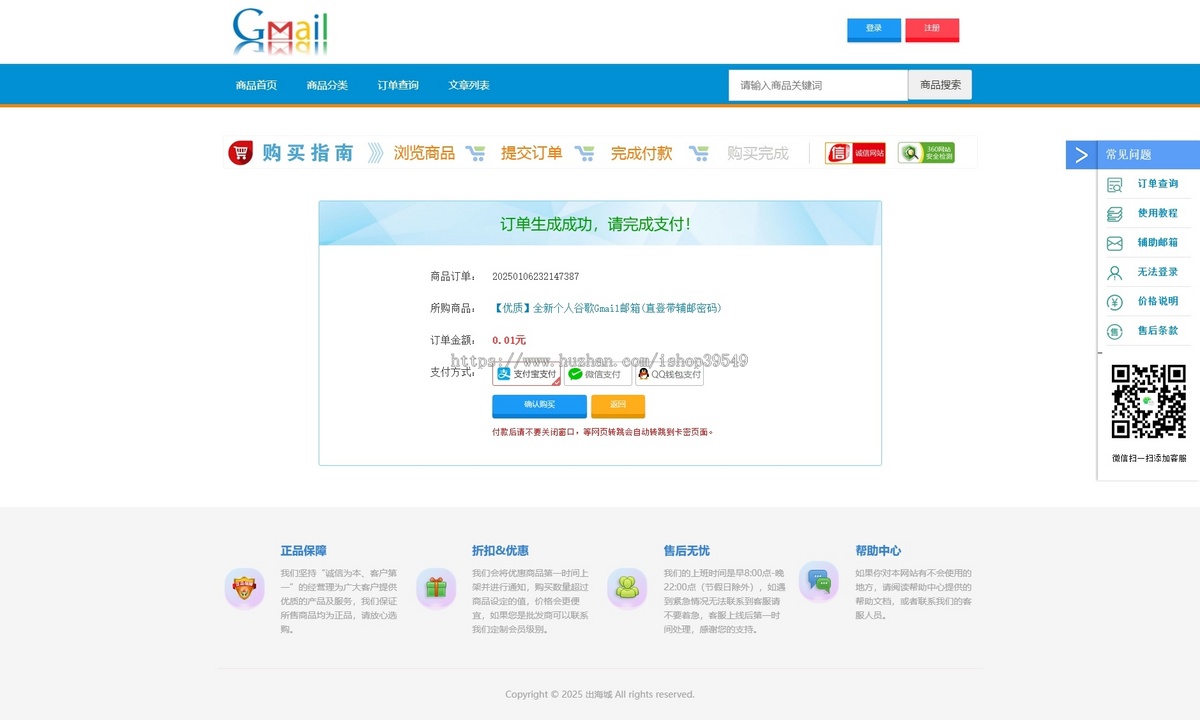Viewport: 1200px width, 720px height.
Task: Click the 折扣&优惠 gift icon
Action: pyautogui.click(x=436, y=588)
